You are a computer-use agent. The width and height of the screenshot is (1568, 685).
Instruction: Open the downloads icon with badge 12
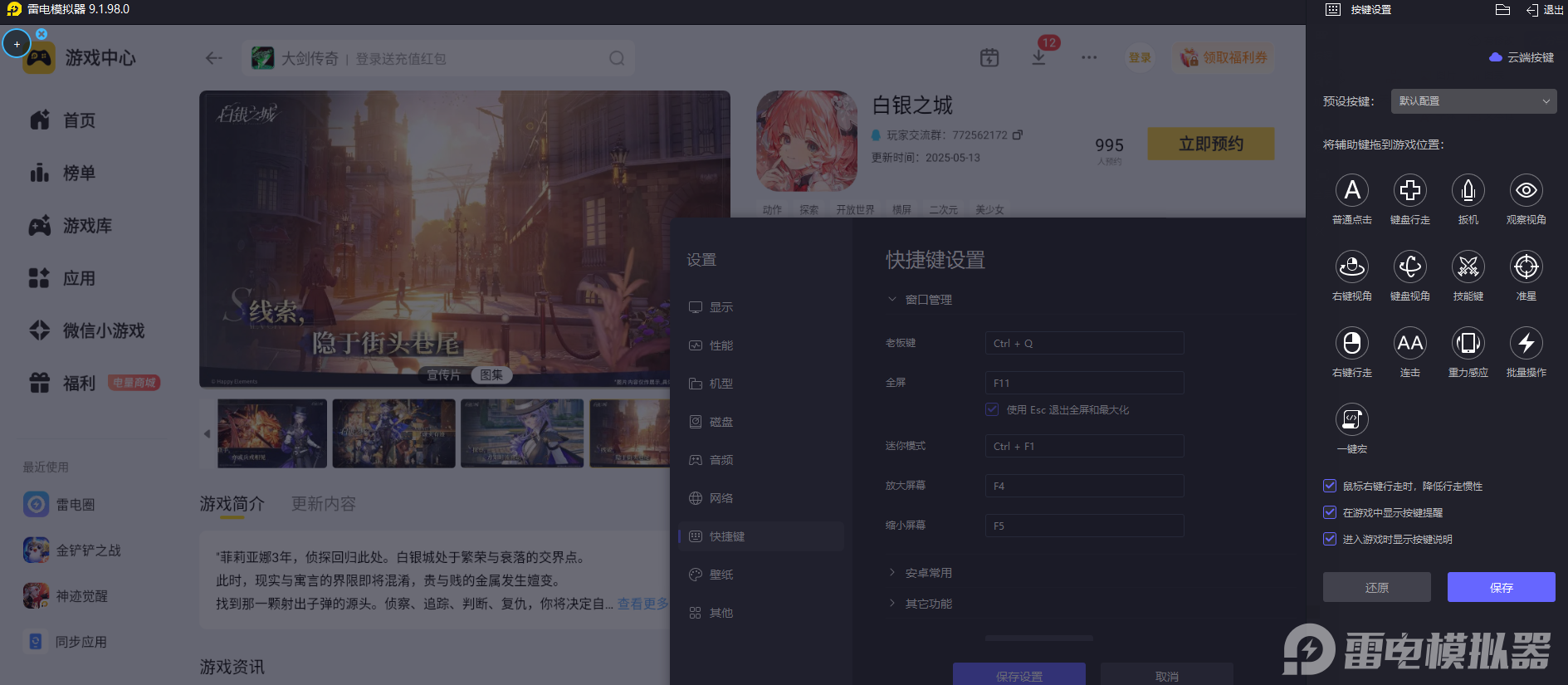point(1039,57)
